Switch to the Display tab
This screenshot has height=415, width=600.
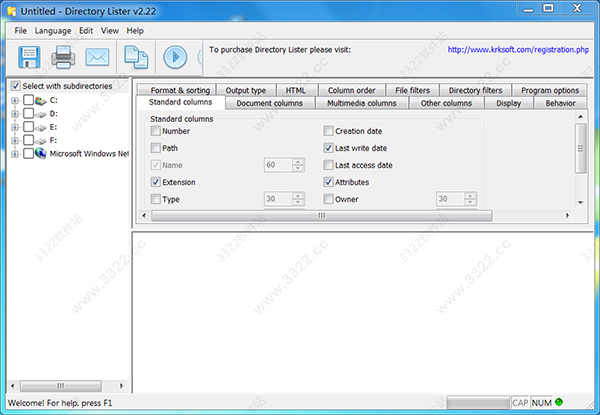(509, 103)
